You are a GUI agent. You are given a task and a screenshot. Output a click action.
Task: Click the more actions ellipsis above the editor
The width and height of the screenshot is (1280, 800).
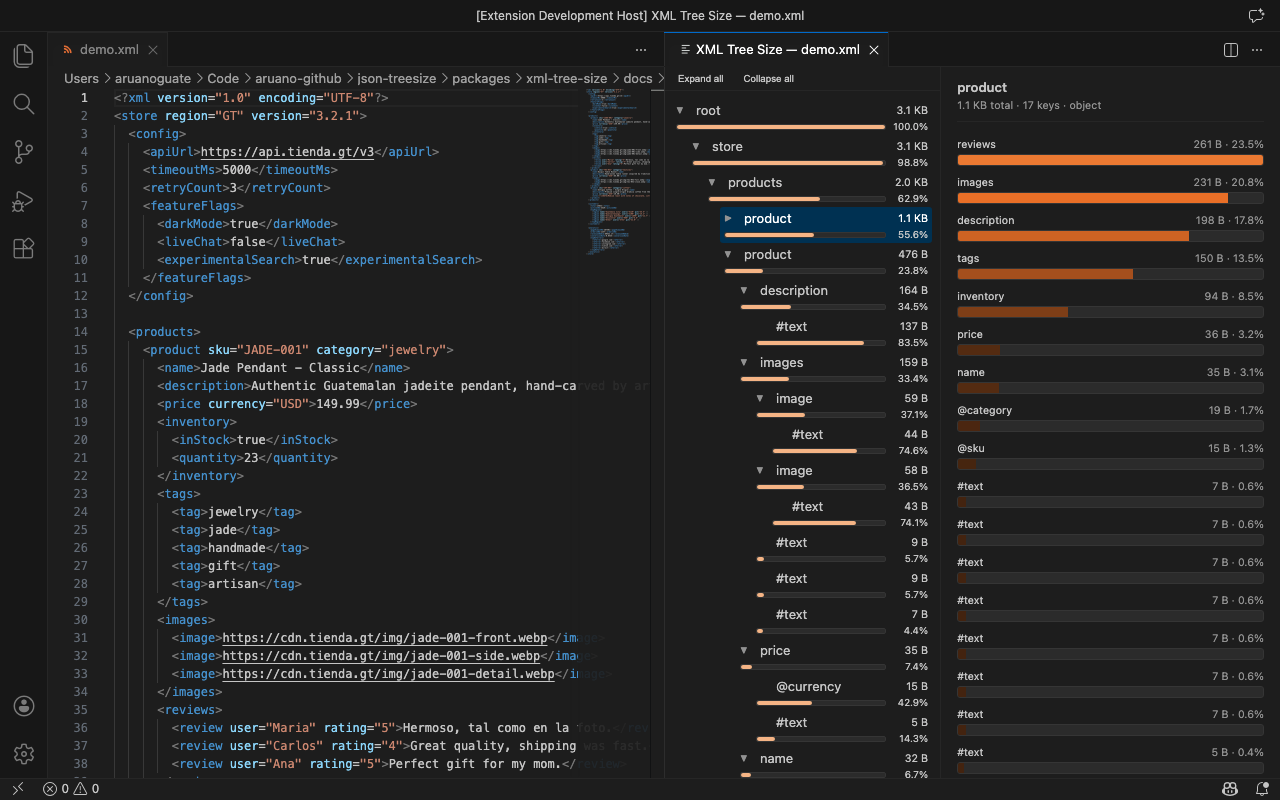click(x=640, y=49)
